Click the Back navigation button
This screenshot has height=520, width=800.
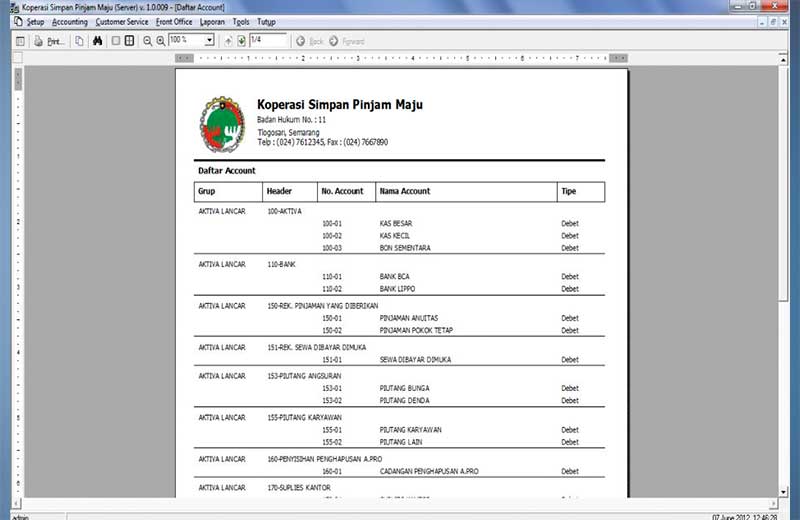click(x=310, y=41)
